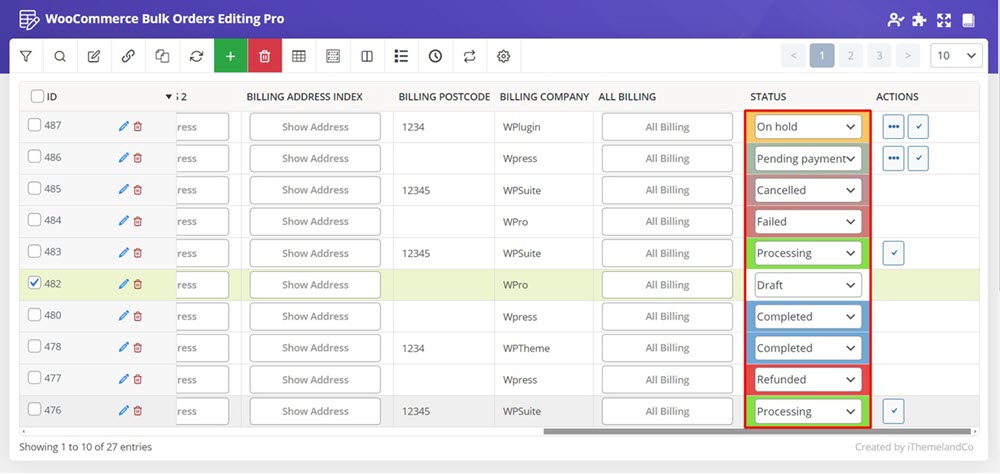Click the user account icon in header
The image size is (1000, 474).
pyautogui.click(x=895, y=20)
